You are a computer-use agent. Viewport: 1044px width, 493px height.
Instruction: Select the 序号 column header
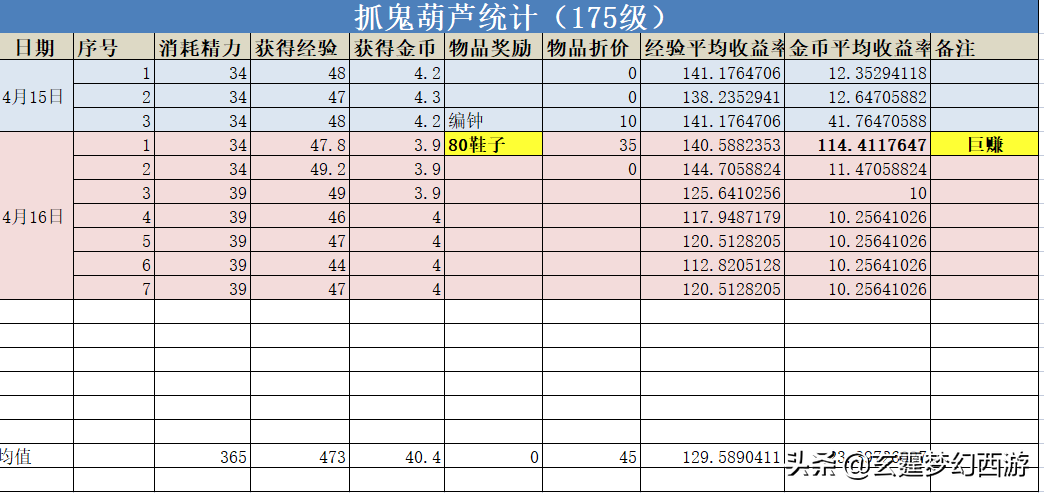click(x=113, y=48)
